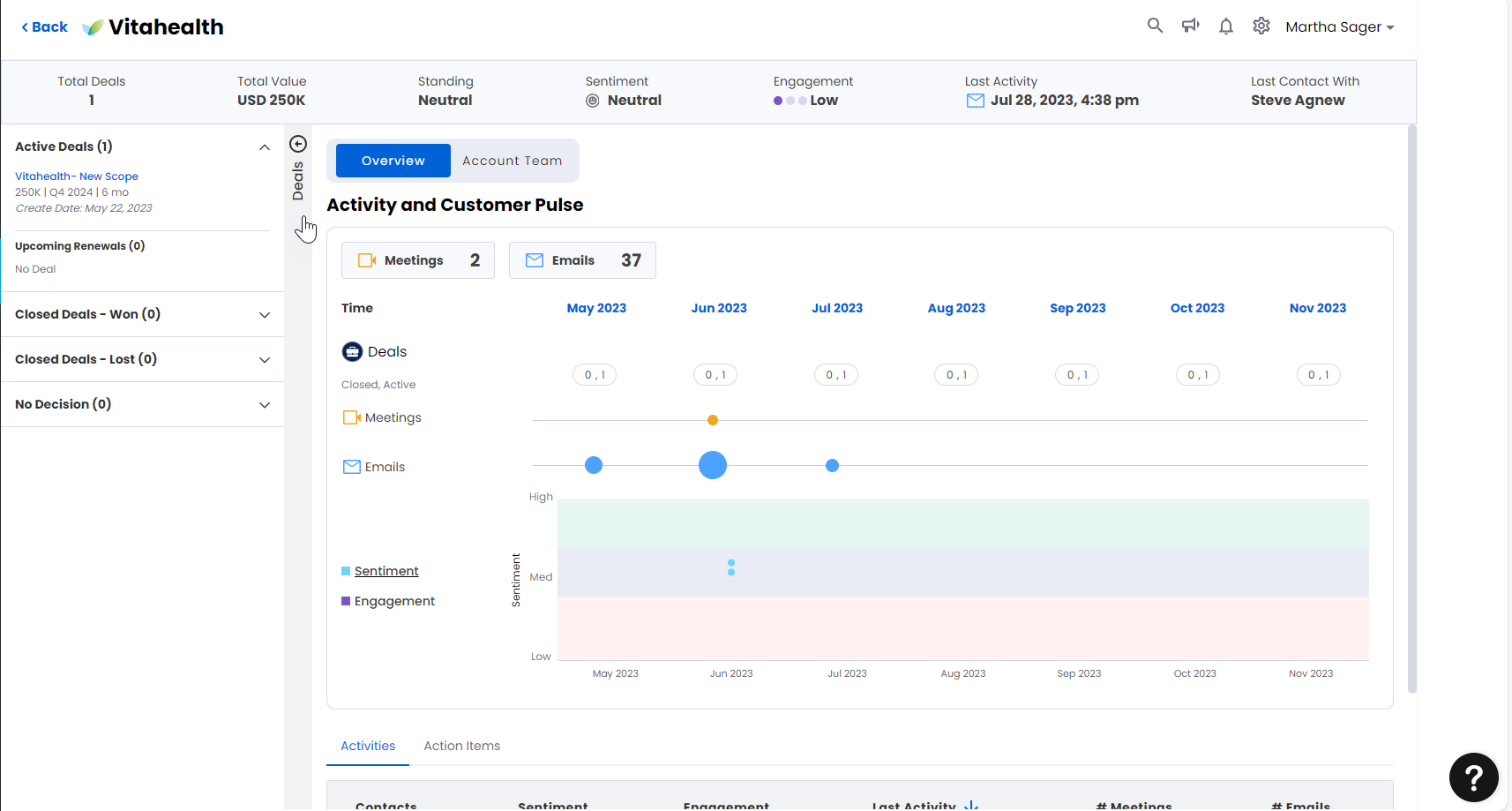Click the Neutral sentiment face icon

click(x=593, y=101)
